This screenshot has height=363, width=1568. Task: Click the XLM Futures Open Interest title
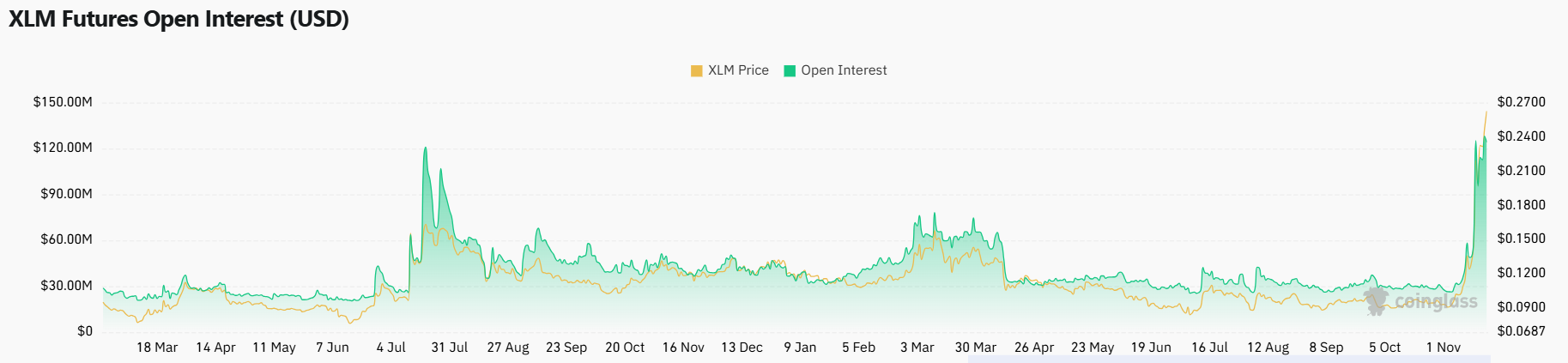[179, 19]
